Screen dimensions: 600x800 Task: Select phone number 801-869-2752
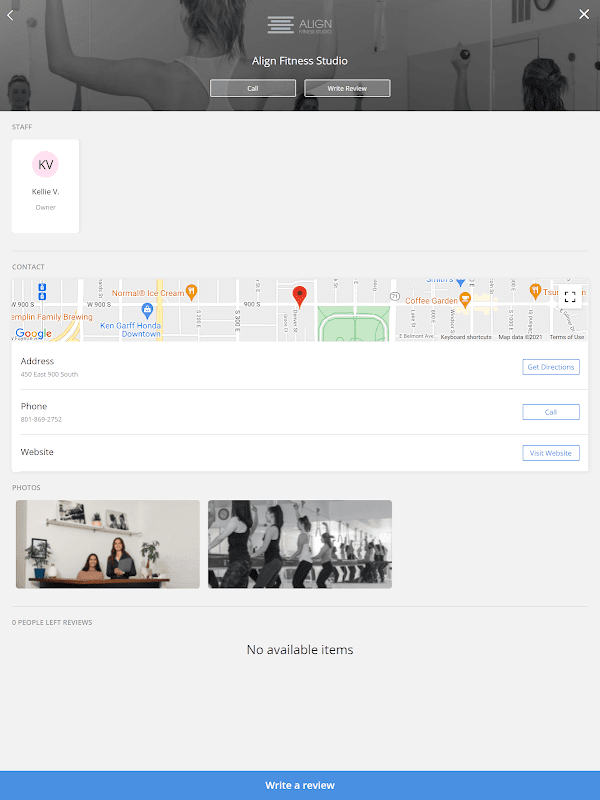point(41,419)
